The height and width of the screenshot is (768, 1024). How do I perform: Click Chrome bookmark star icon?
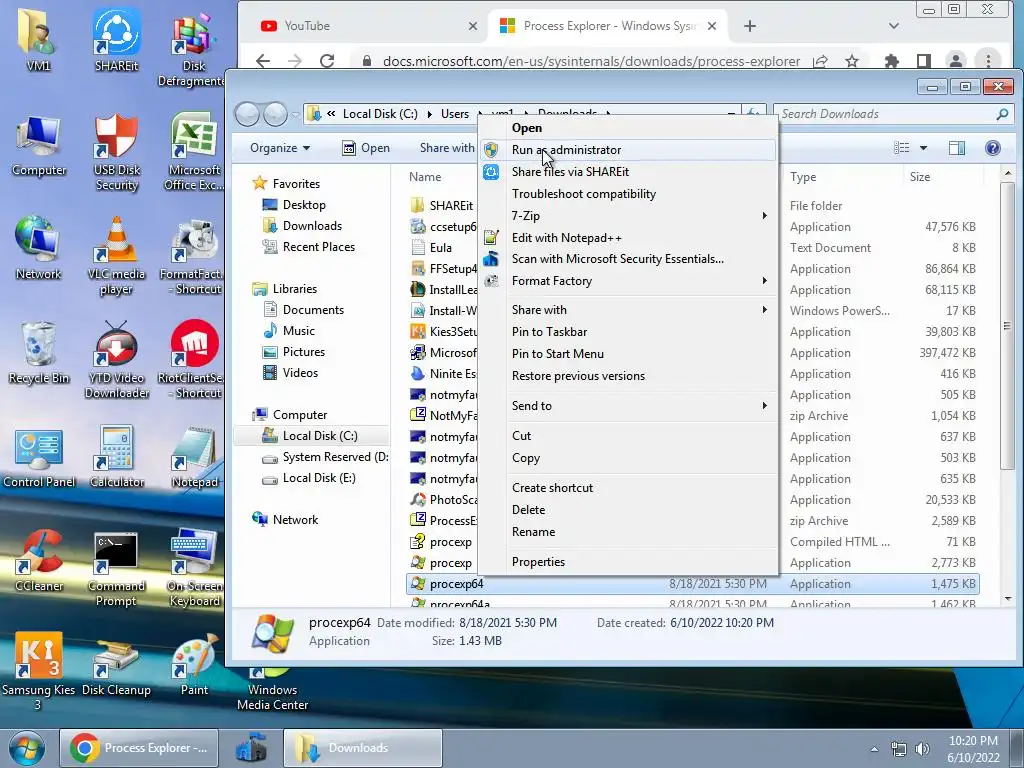[852, 61]
